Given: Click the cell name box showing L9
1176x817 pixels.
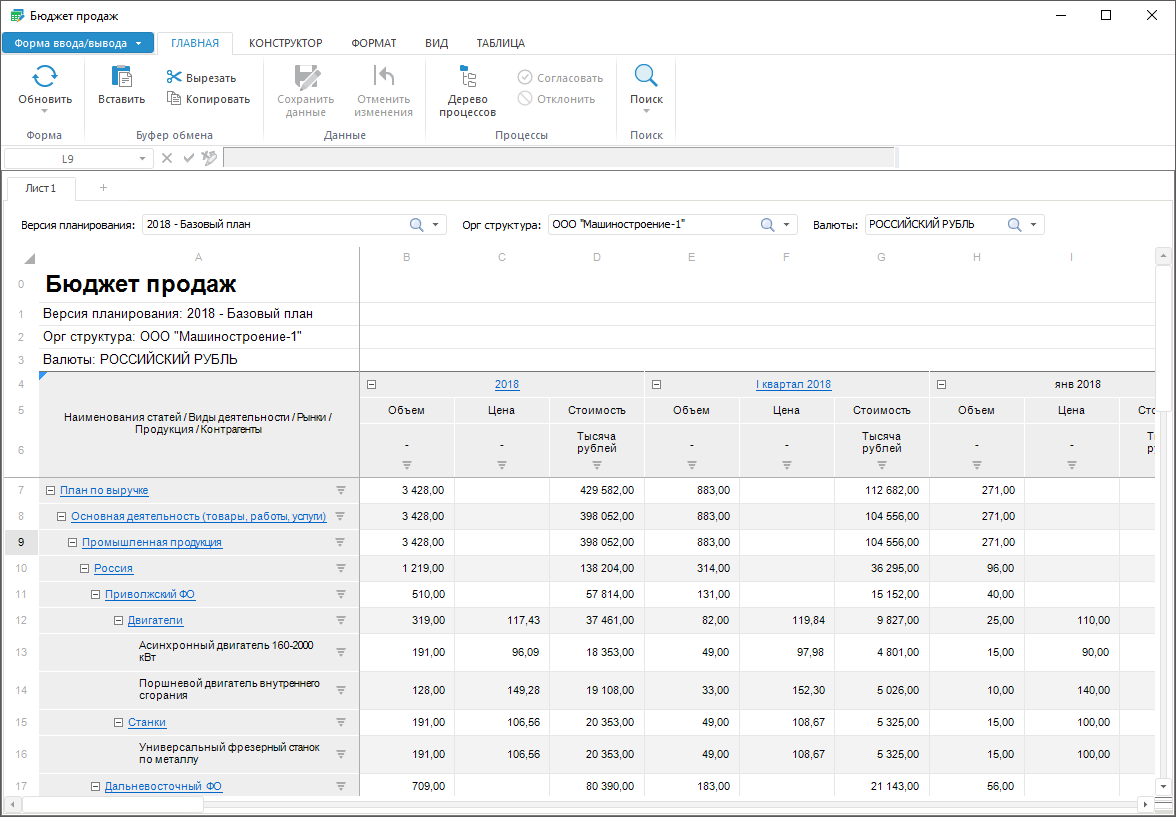Looking at the screenshot, I should coord(68,158).
